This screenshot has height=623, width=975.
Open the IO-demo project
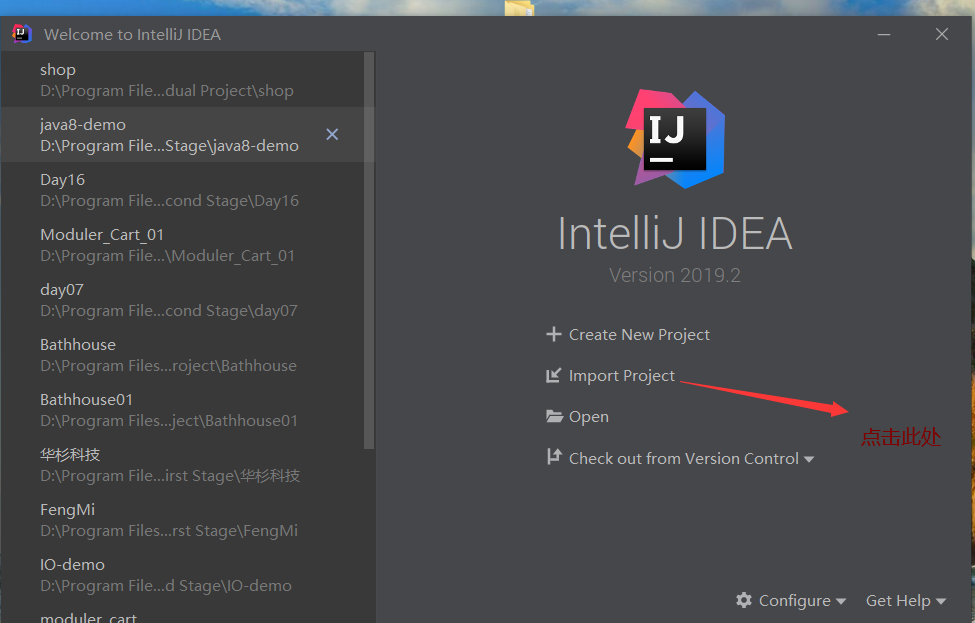click(150, 573)
